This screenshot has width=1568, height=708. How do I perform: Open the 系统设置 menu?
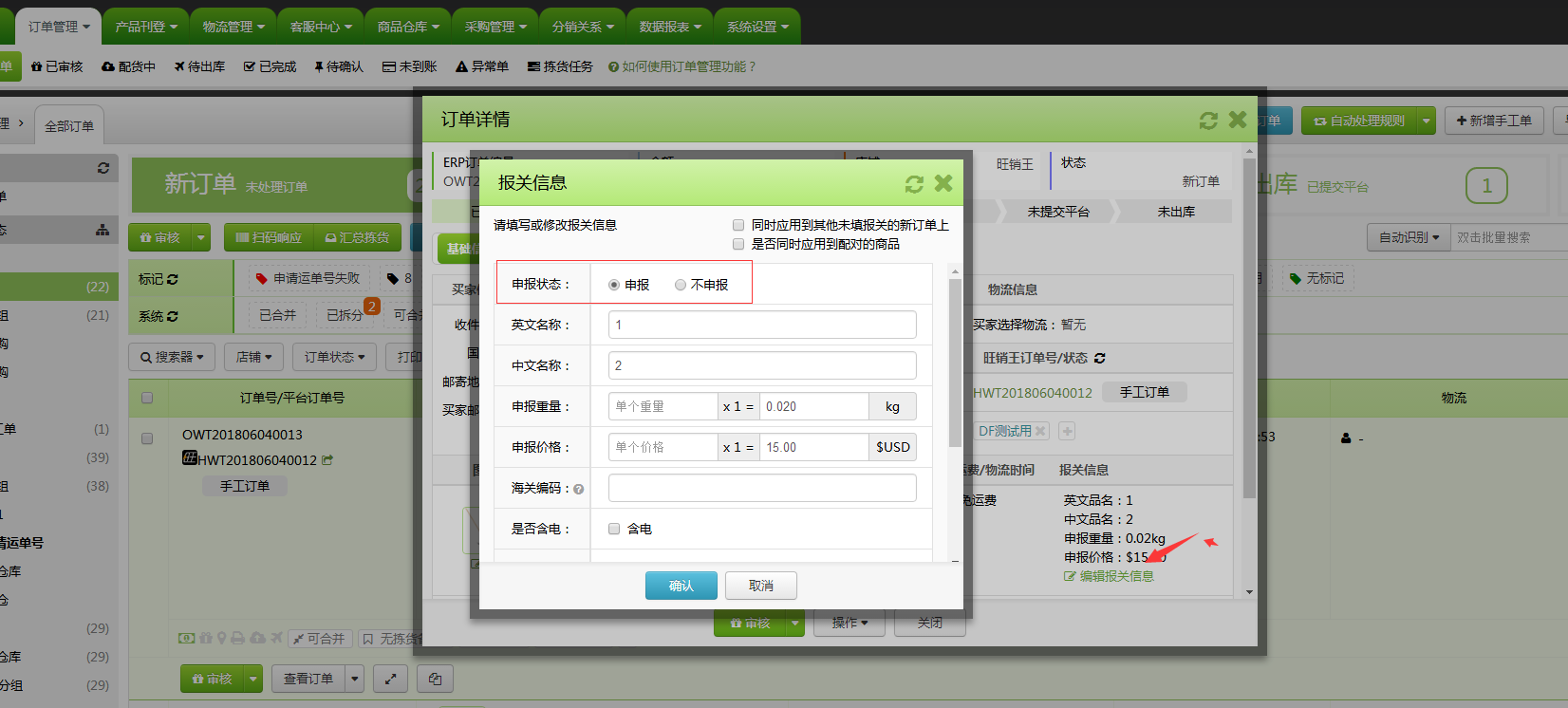tap(757, 27)
